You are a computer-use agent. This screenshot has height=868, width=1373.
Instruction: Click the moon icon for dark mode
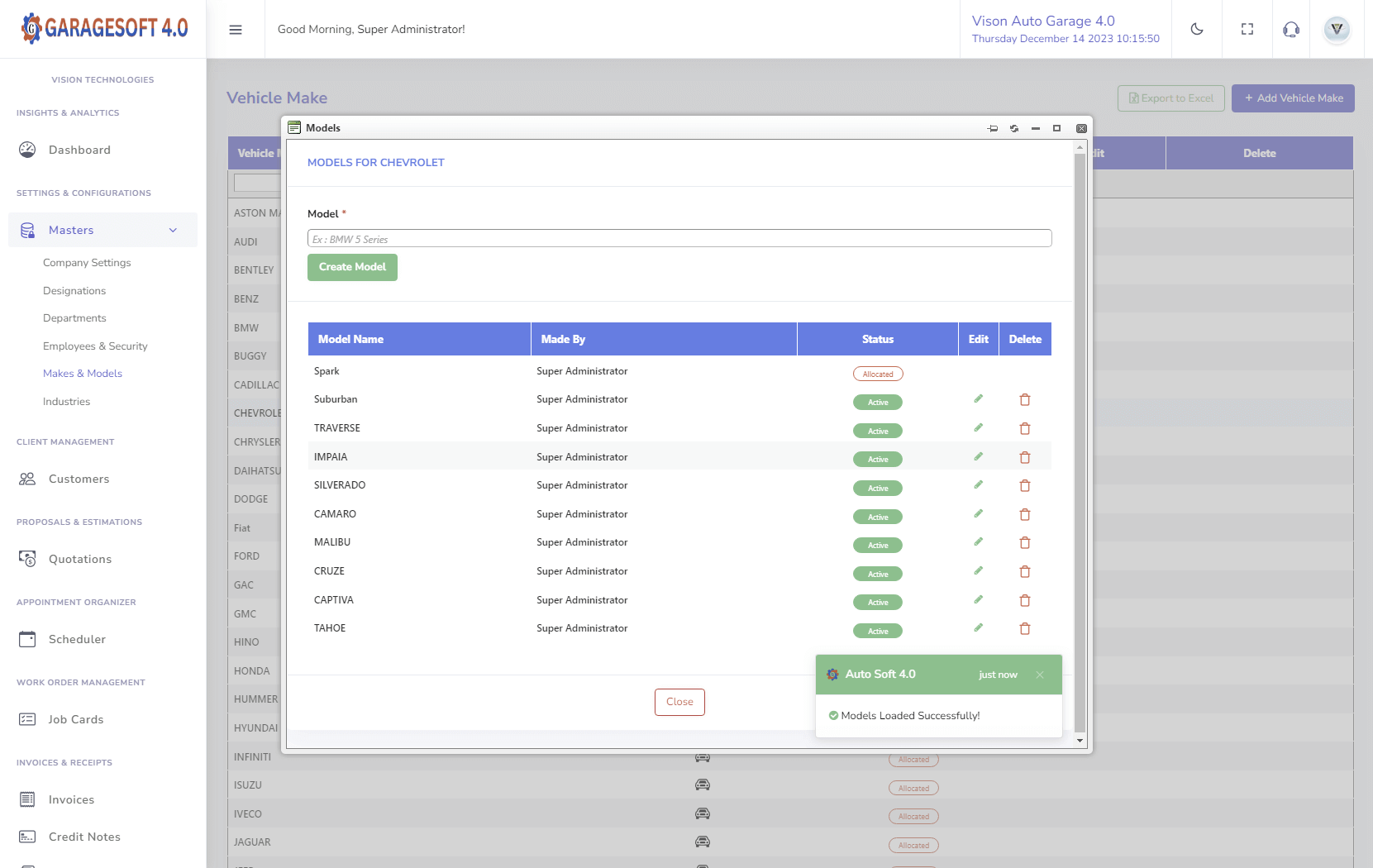click(1197, 29)
